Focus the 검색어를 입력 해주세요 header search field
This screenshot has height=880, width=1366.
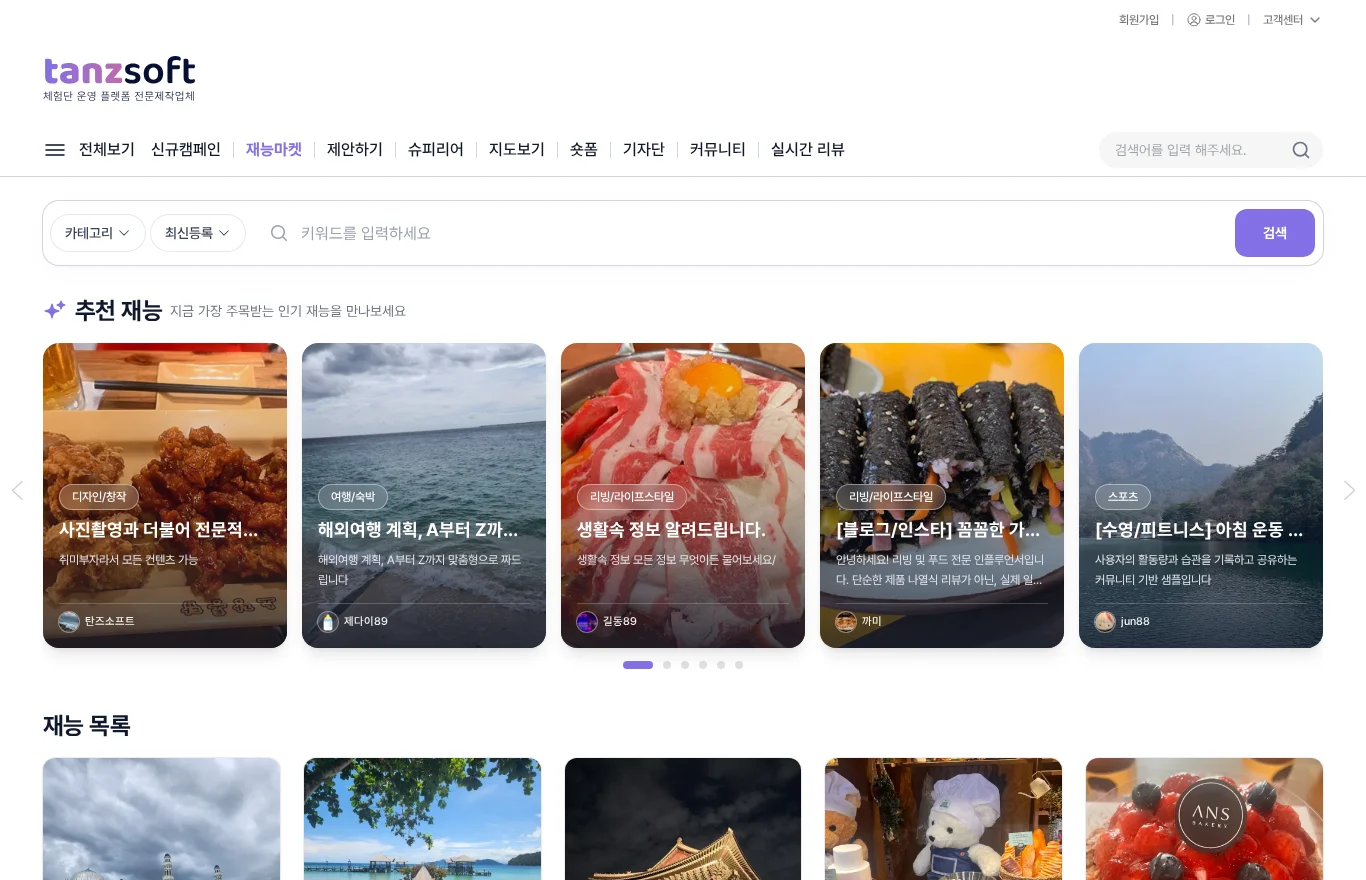pyautogui.click(x=1196, y=150)
